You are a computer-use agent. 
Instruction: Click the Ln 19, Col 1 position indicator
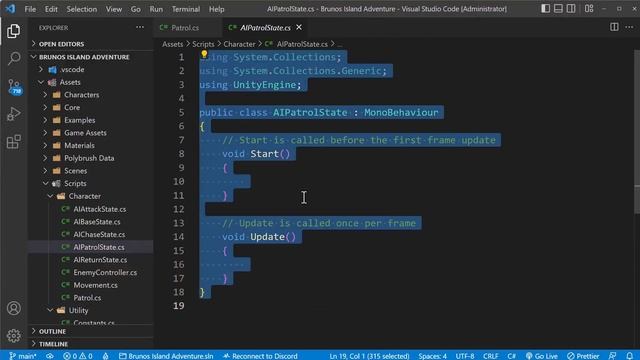tap(369, 356)
